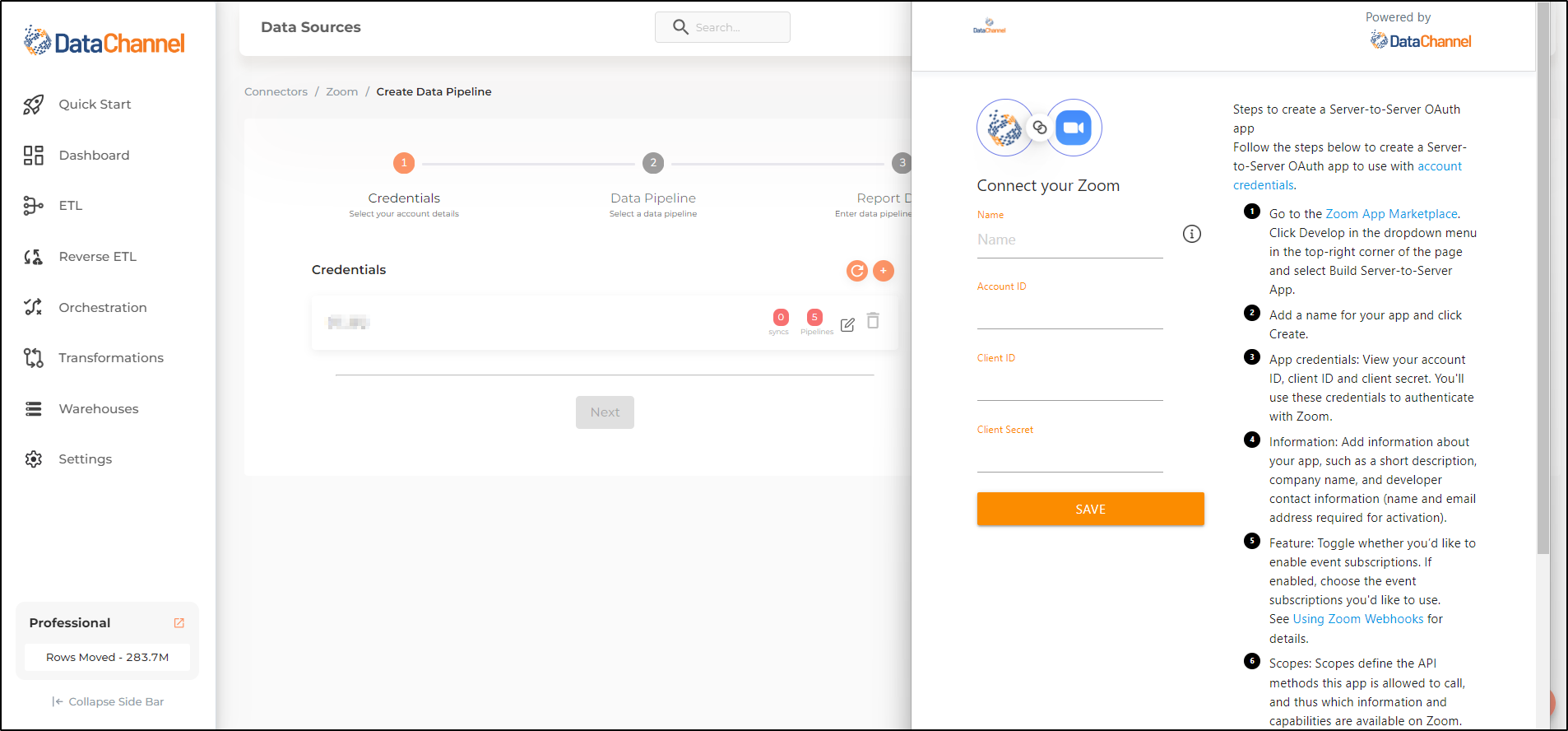Screen dimensions: 1568x731
Task: Click the Client Secret input field
Action: 1069,456
